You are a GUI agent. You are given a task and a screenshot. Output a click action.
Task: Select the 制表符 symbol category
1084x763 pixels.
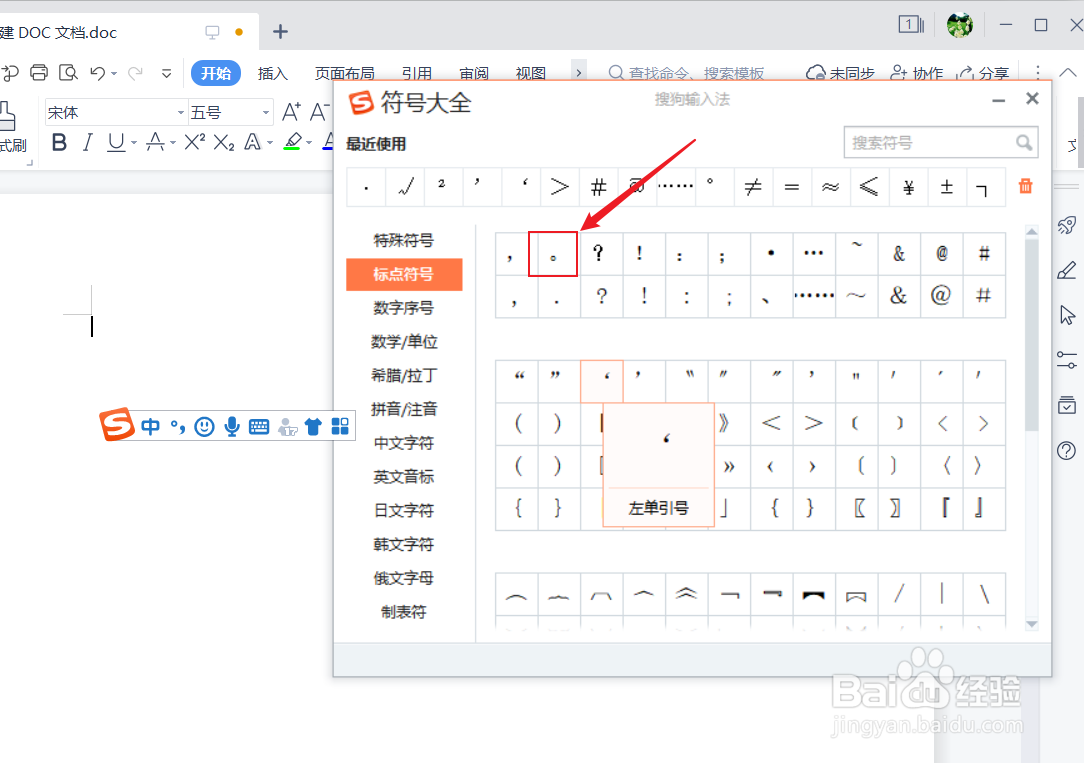click(403, 611)
